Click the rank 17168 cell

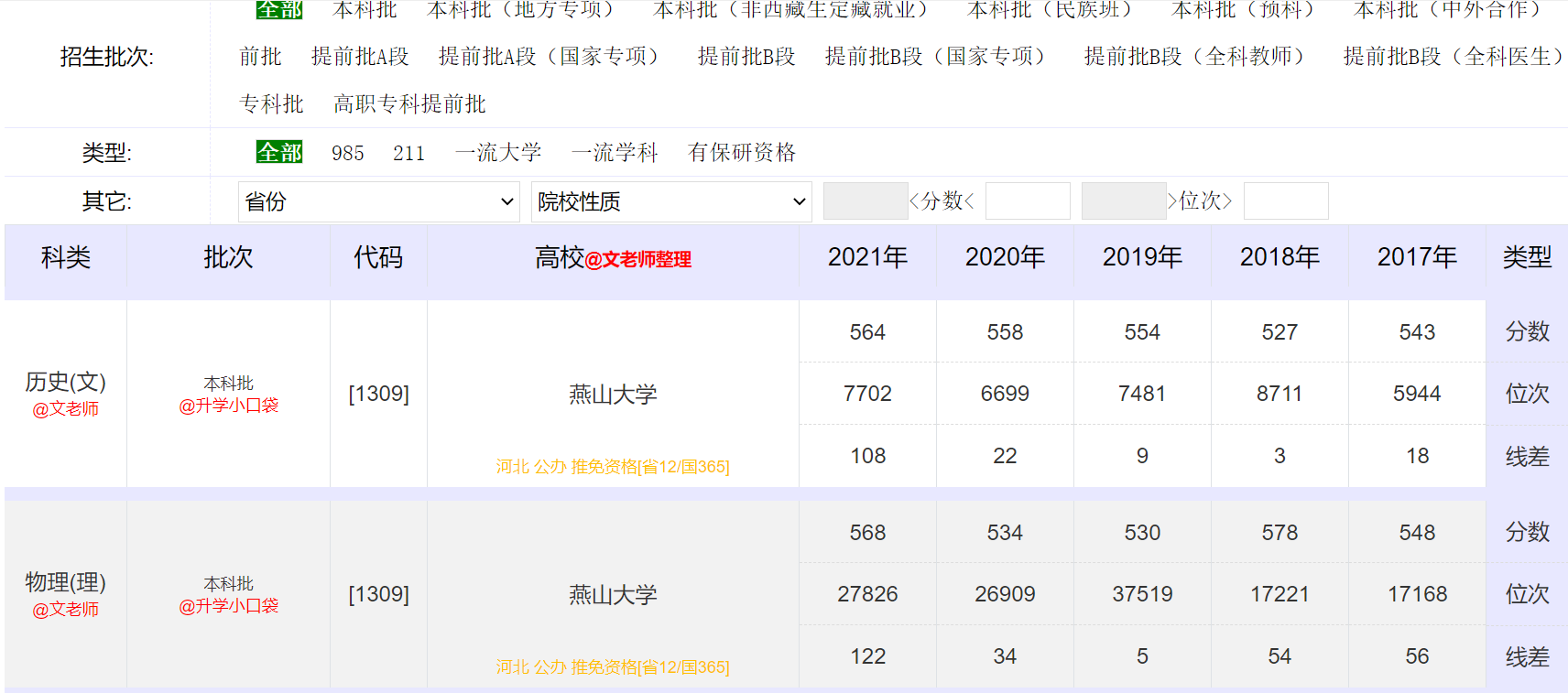point(1417,594)
